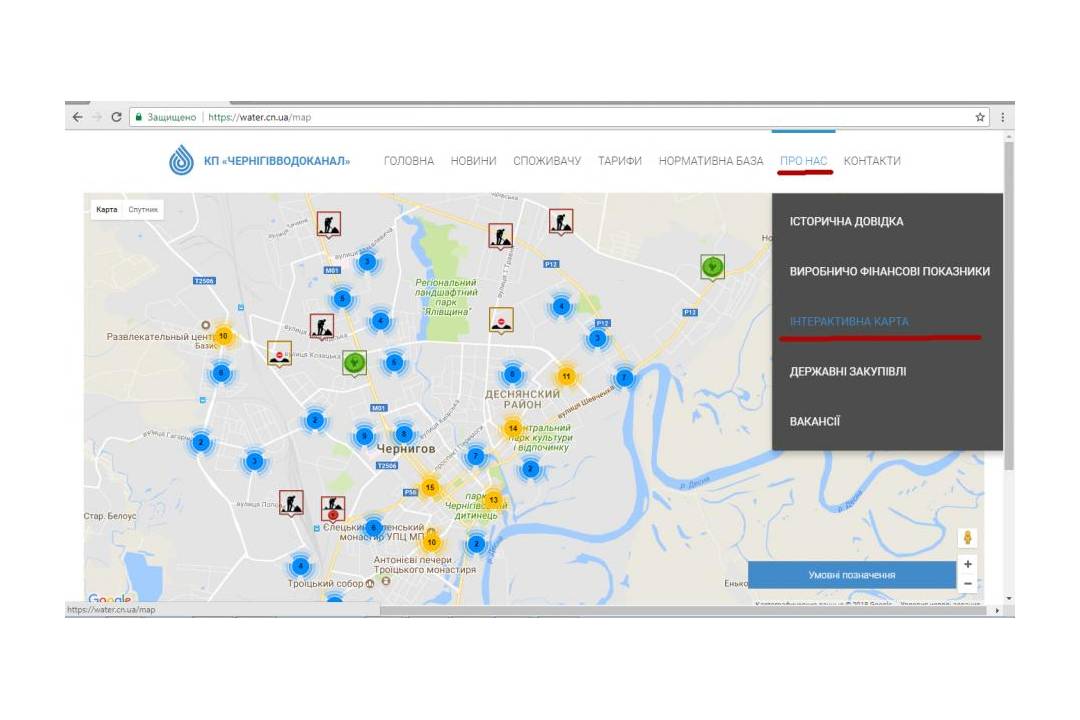This screenshot has width=1080, height=720.
Task: Click the excavation marker with the red dot
Action: click(333, 508)
